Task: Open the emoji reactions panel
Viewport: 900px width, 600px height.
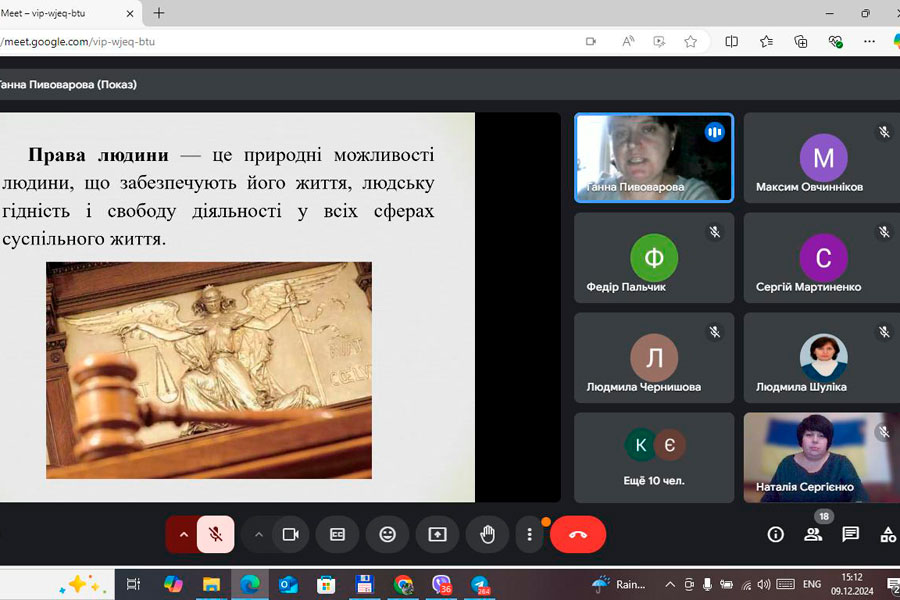Action: [x=387, y=535]
